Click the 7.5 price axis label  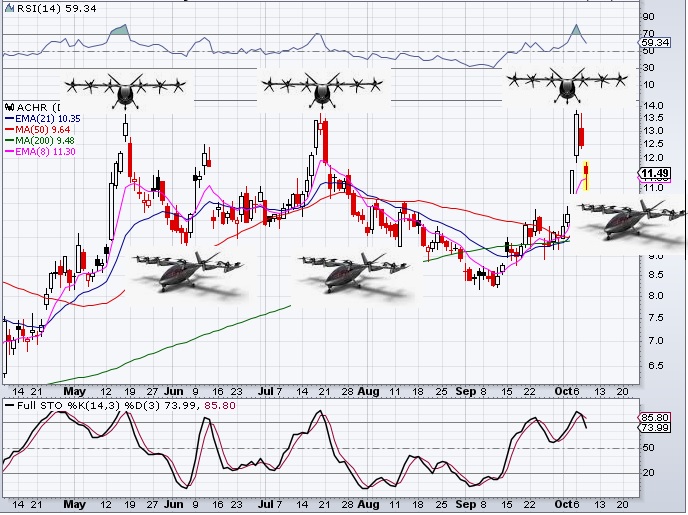[x=655, y=318]
